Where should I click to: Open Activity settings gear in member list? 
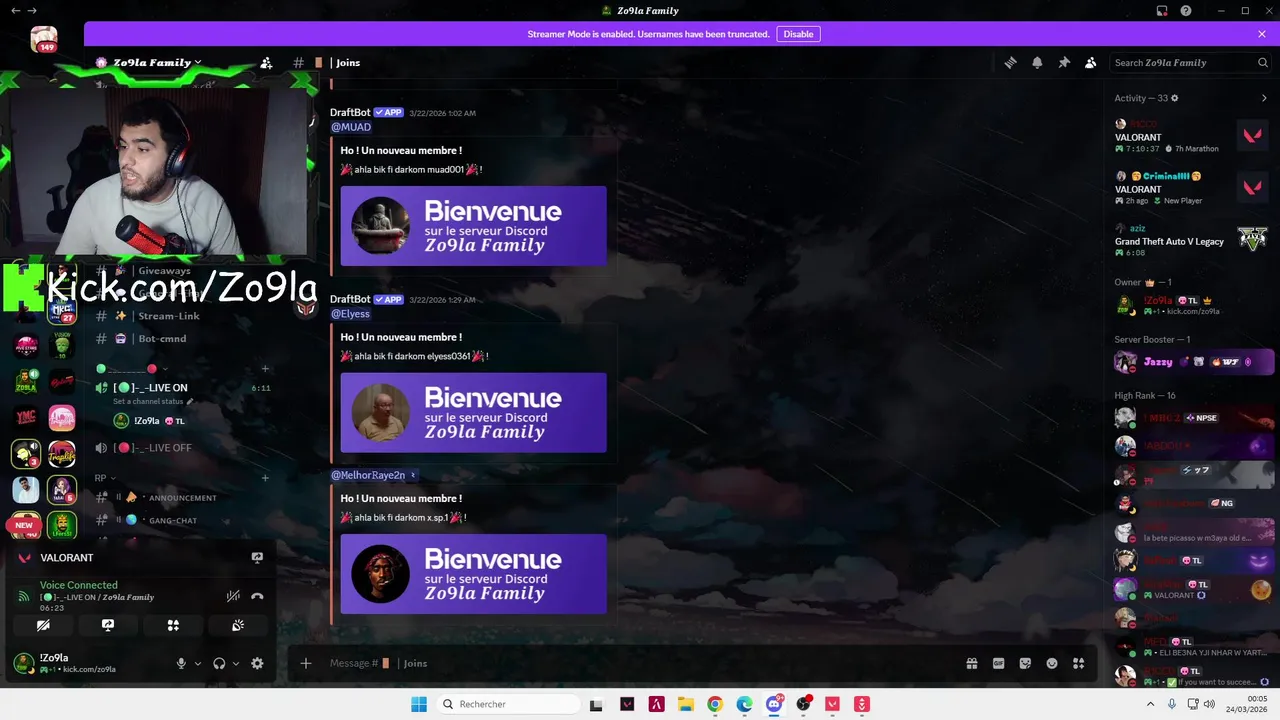click(1175, 98)
